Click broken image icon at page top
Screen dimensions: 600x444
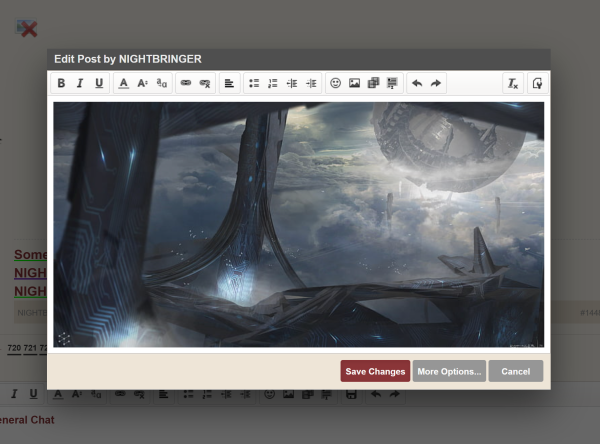(26, 29)
